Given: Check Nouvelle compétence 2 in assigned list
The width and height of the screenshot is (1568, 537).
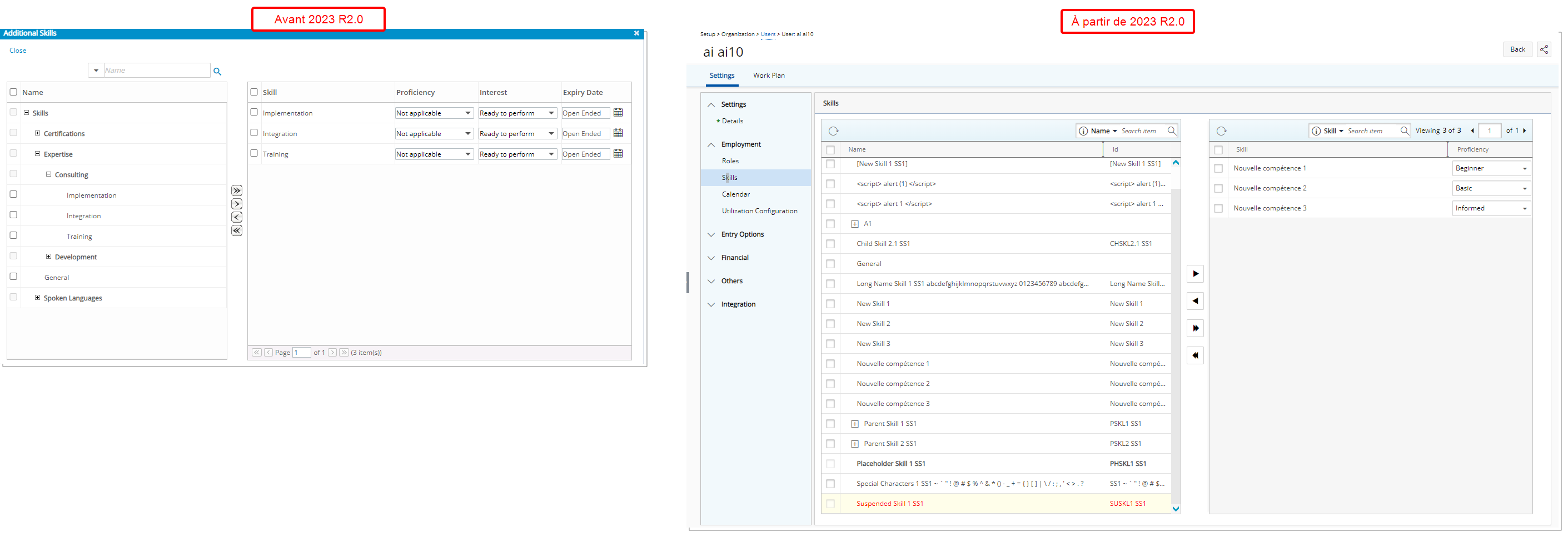Looking at the screenshot, I should 1218,188.
